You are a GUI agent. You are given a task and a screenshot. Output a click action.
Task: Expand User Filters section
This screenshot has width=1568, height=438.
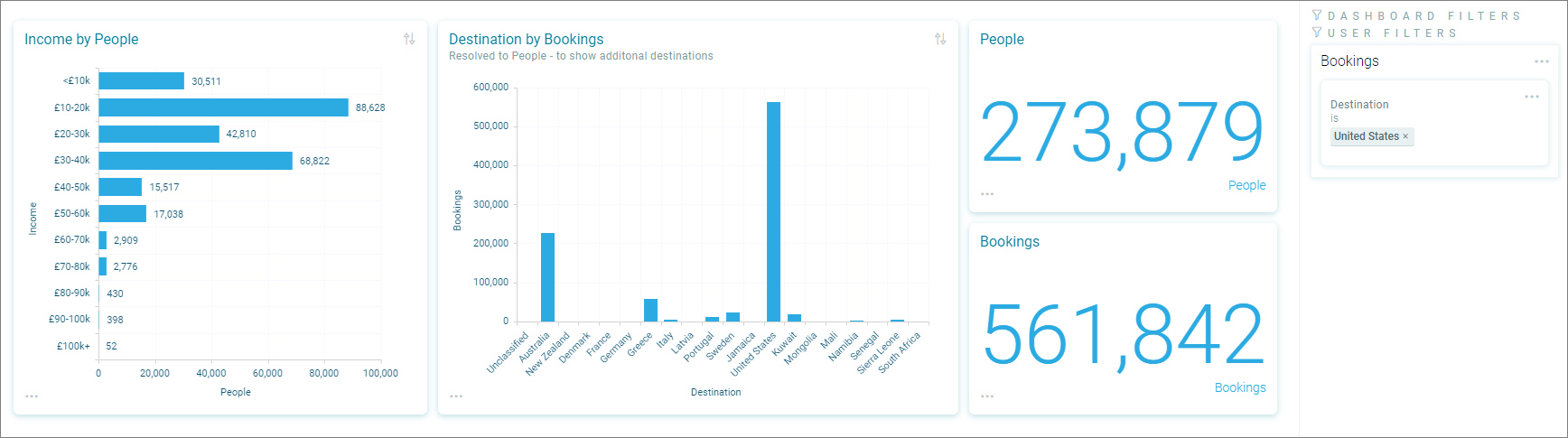coord(1385,33)
